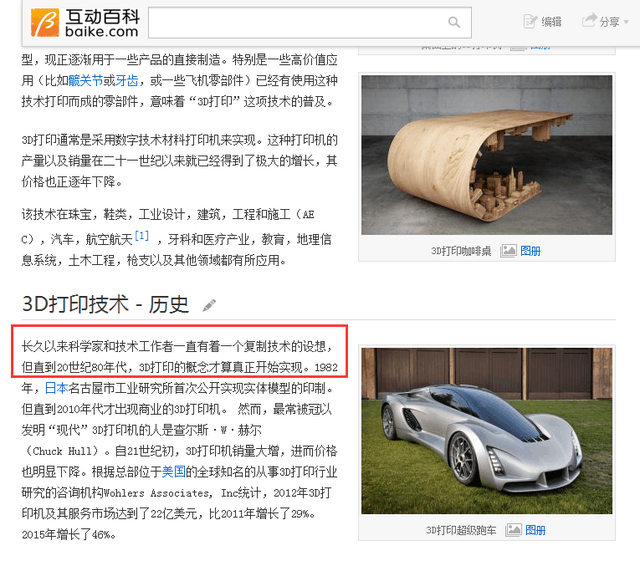Click the [1] reference footnote
The height and width of the screenshot is (561, 640).
[x=141, y=237]
